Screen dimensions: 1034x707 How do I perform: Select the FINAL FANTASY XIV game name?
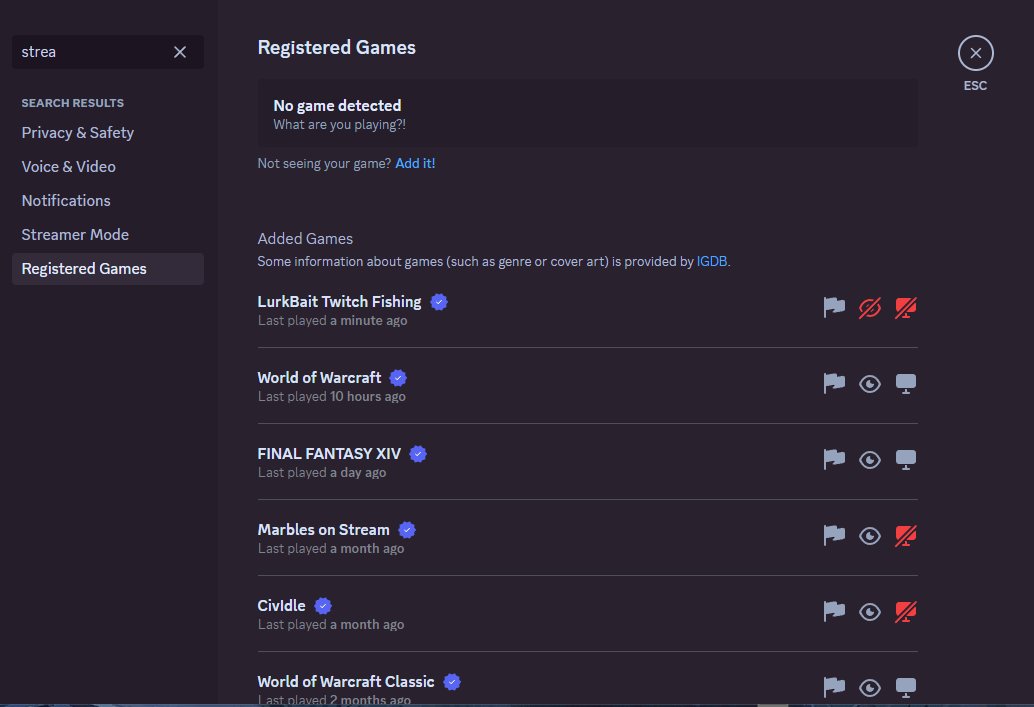pos(329,454)
